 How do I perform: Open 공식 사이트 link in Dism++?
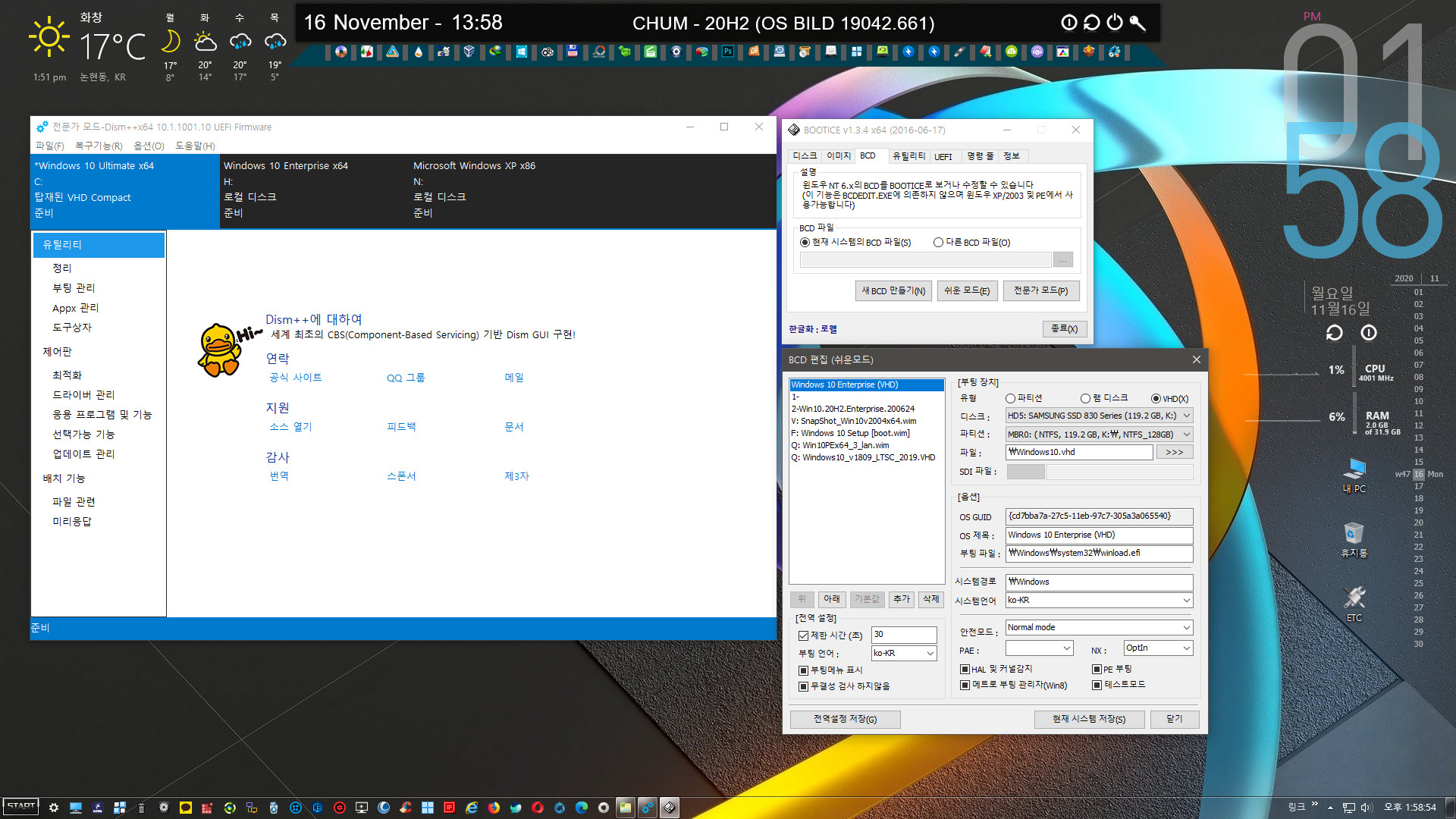coord(296,378)
